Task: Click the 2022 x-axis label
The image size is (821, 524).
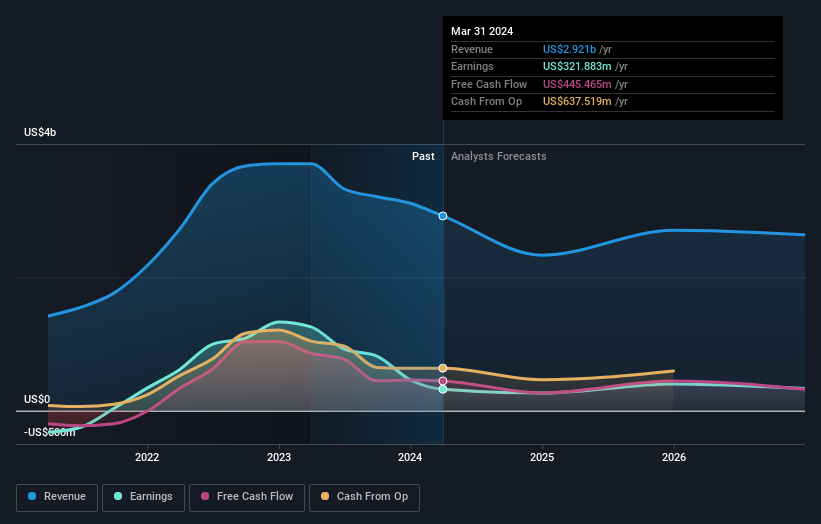Action: click(x=147, y=457)
